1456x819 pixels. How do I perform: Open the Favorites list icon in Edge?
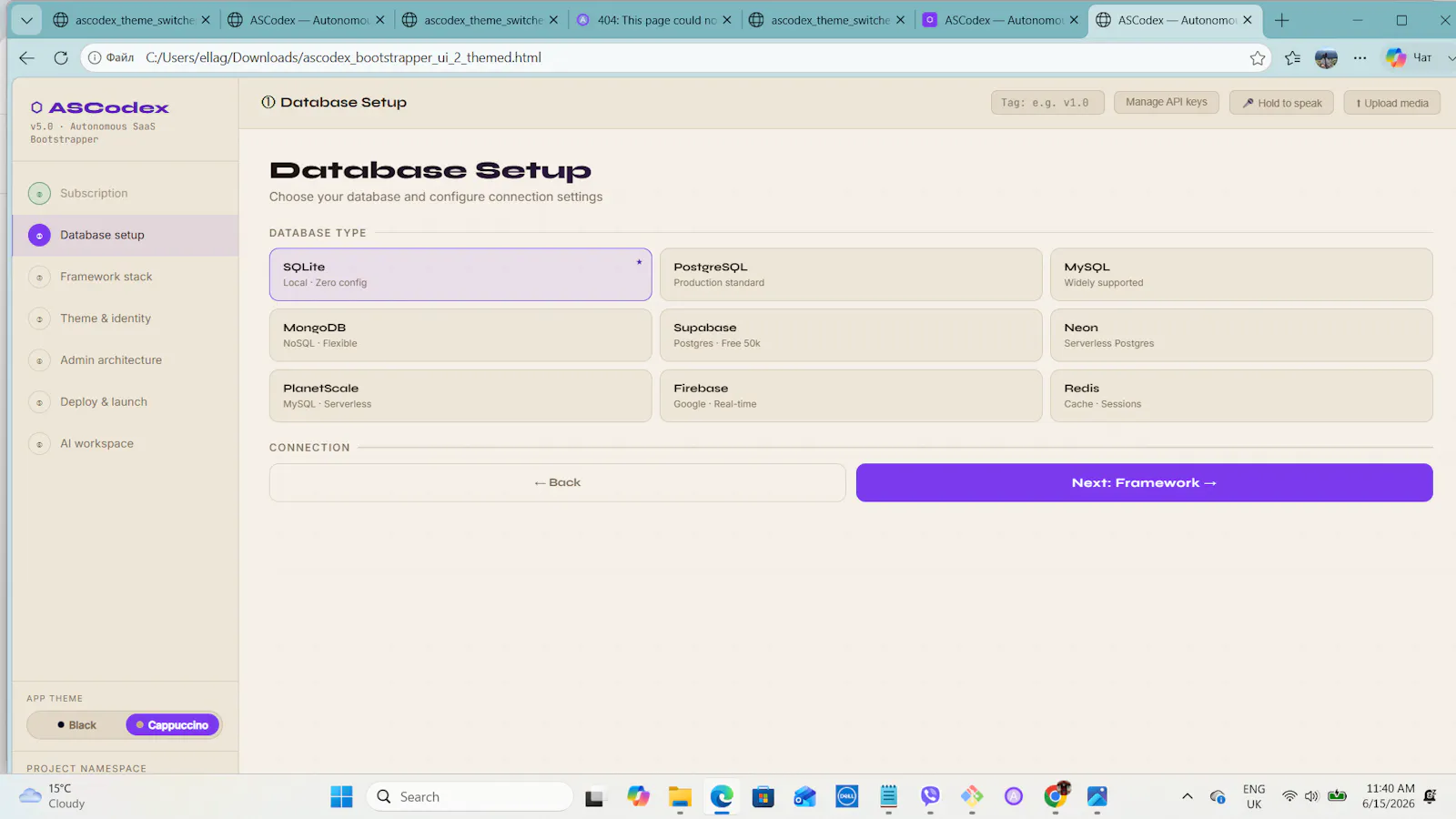pos(1292,57)
